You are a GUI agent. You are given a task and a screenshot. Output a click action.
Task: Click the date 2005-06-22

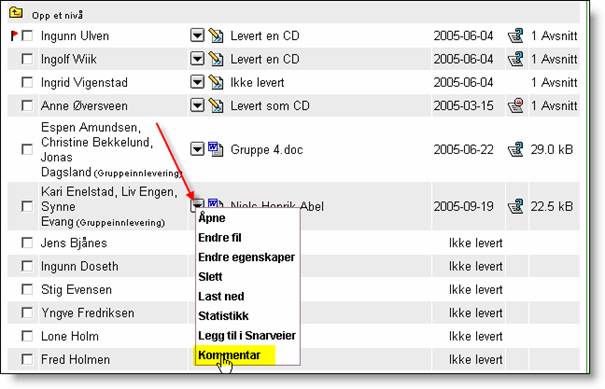463,149
